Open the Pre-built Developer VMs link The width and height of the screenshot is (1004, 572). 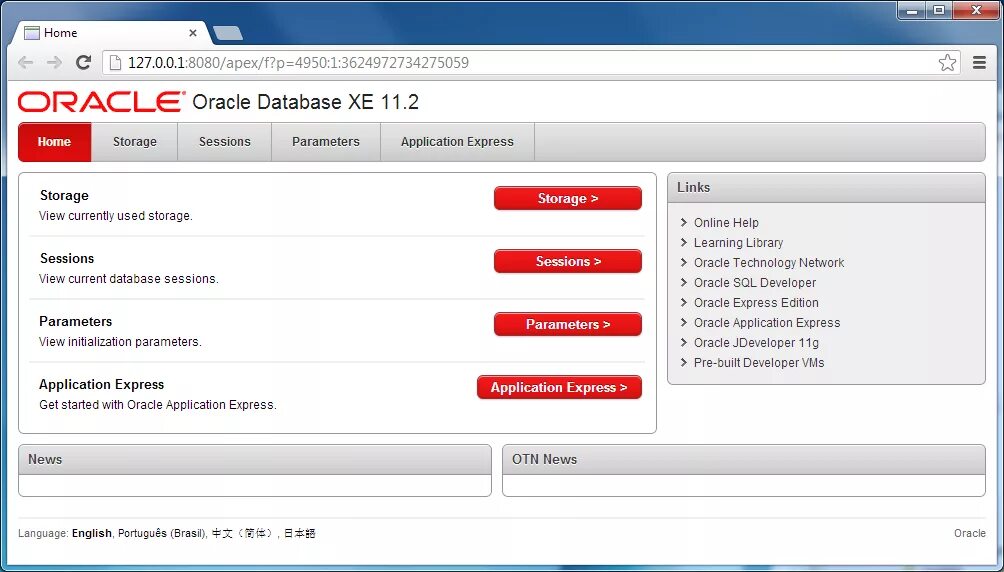(759, 363)
